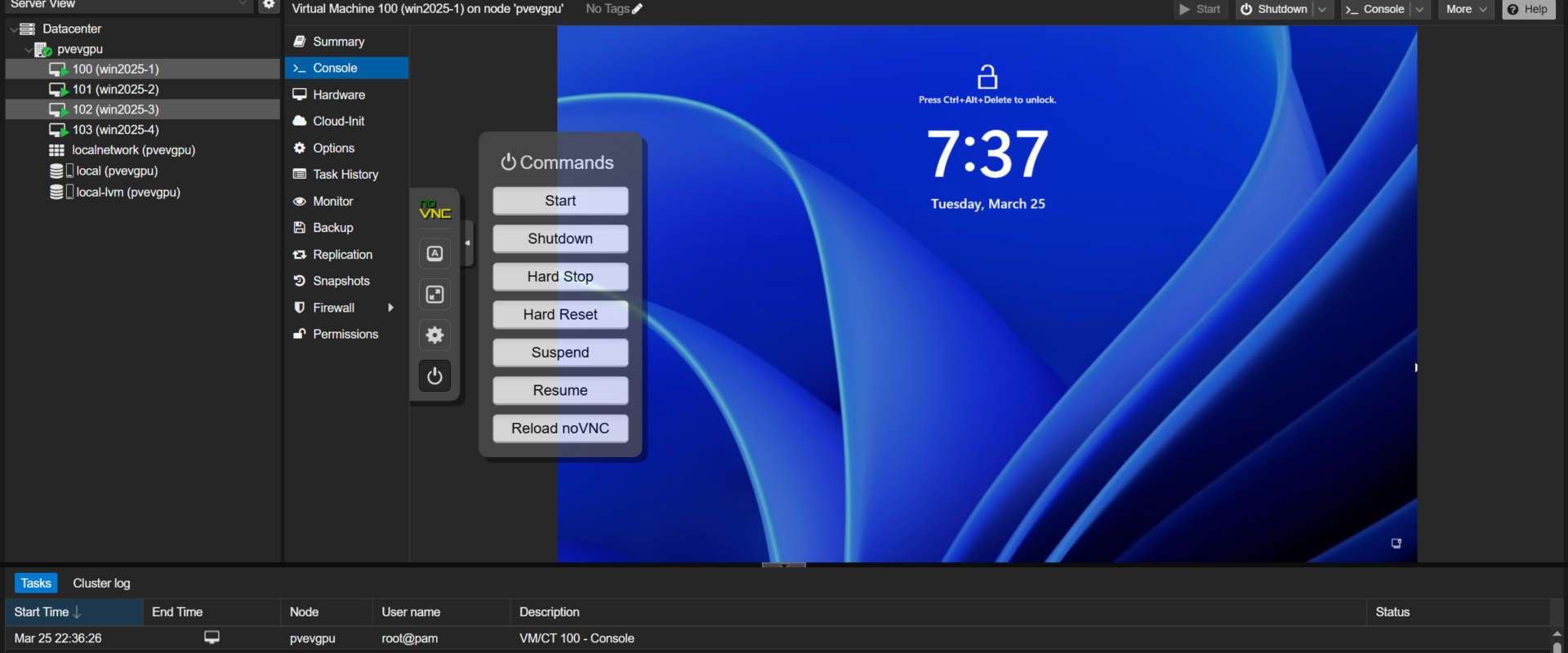Open the Snapshots menu item

346,281
